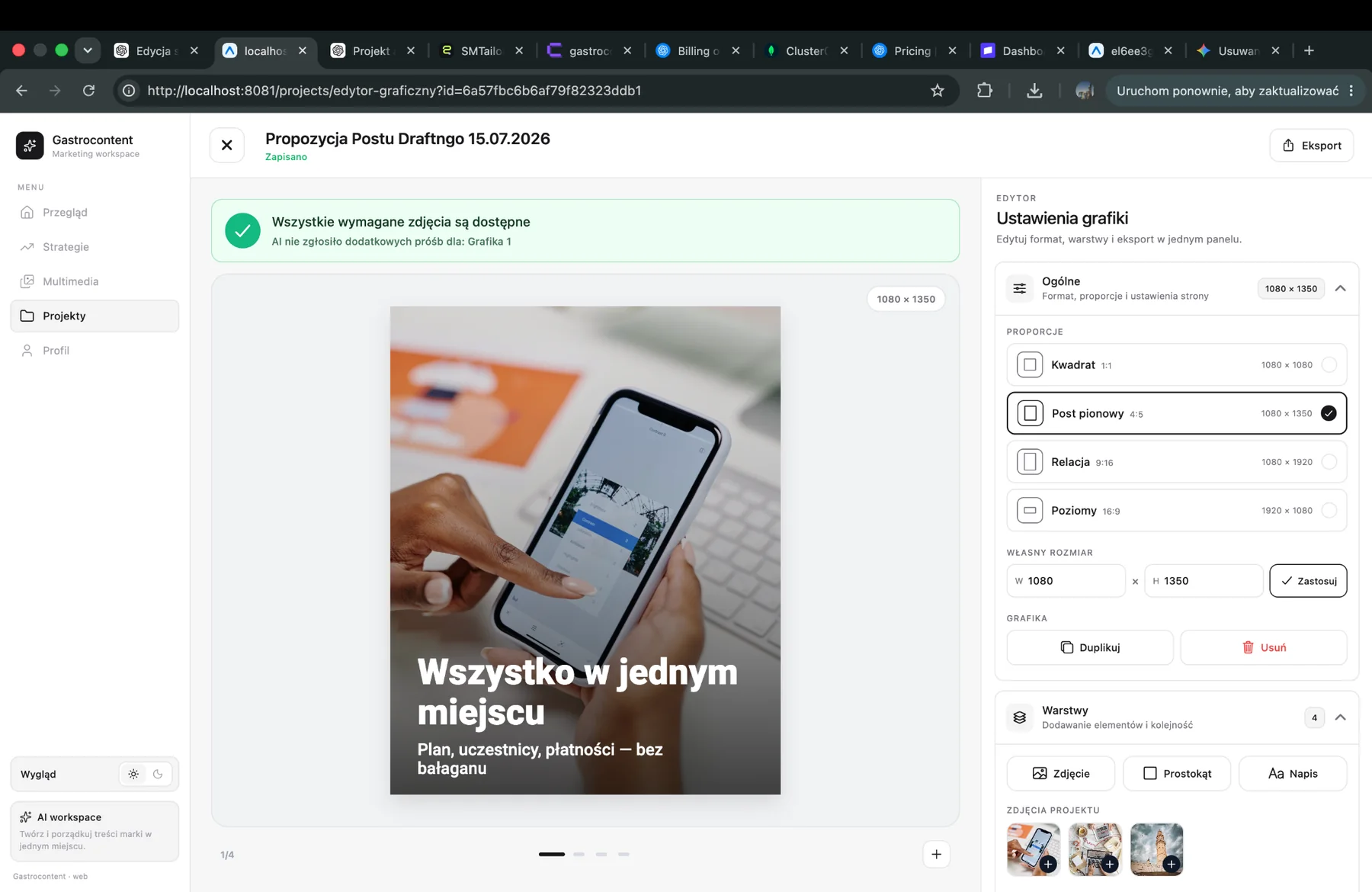Click the Poziomy landscape shape icon

tap(1030, 510)
